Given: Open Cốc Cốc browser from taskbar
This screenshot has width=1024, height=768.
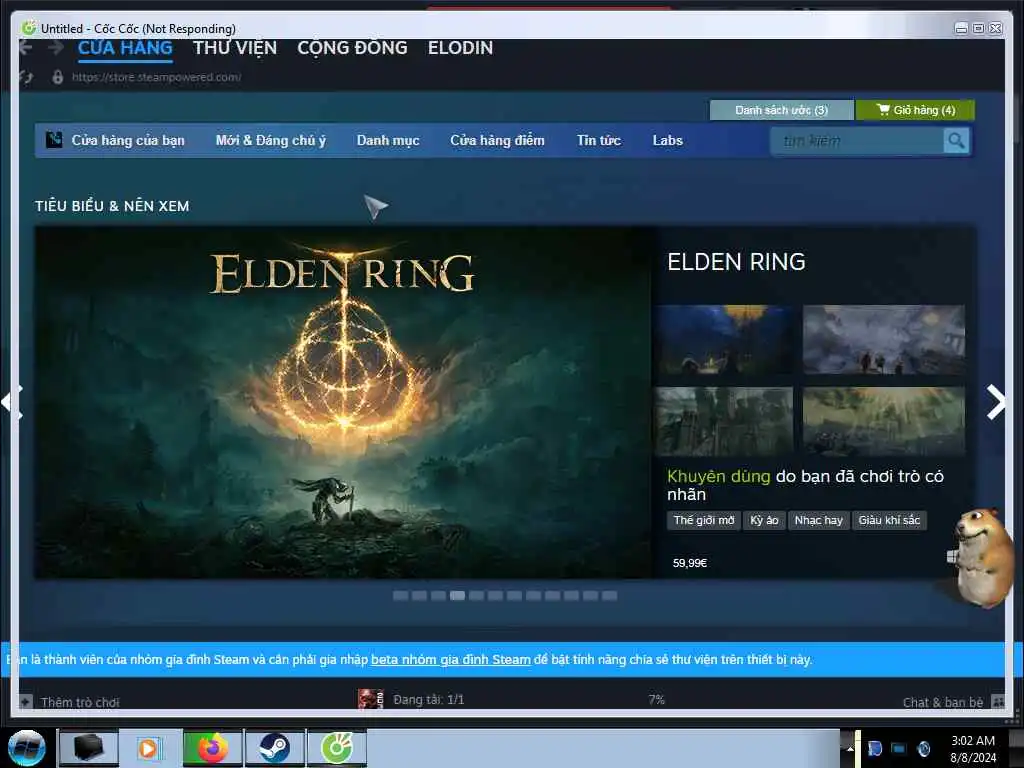Looking at the screenshot, I should (337, 748).
